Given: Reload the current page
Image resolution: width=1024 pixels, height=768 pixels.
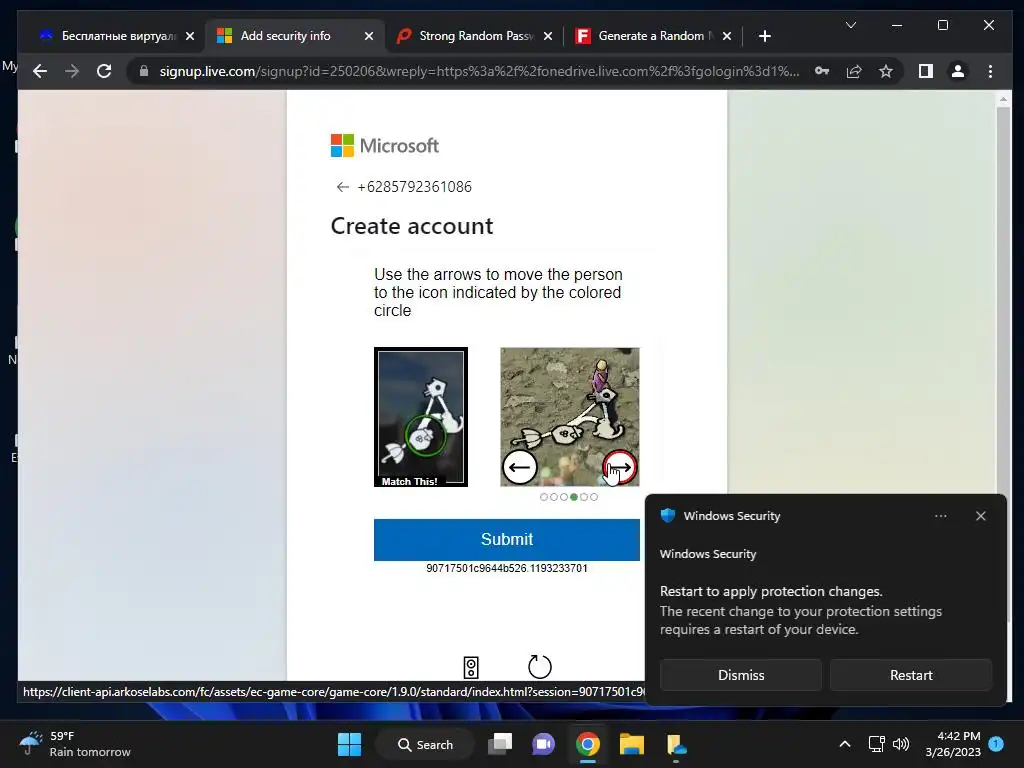Looking at the screenshot, I should tap(104, 71).
